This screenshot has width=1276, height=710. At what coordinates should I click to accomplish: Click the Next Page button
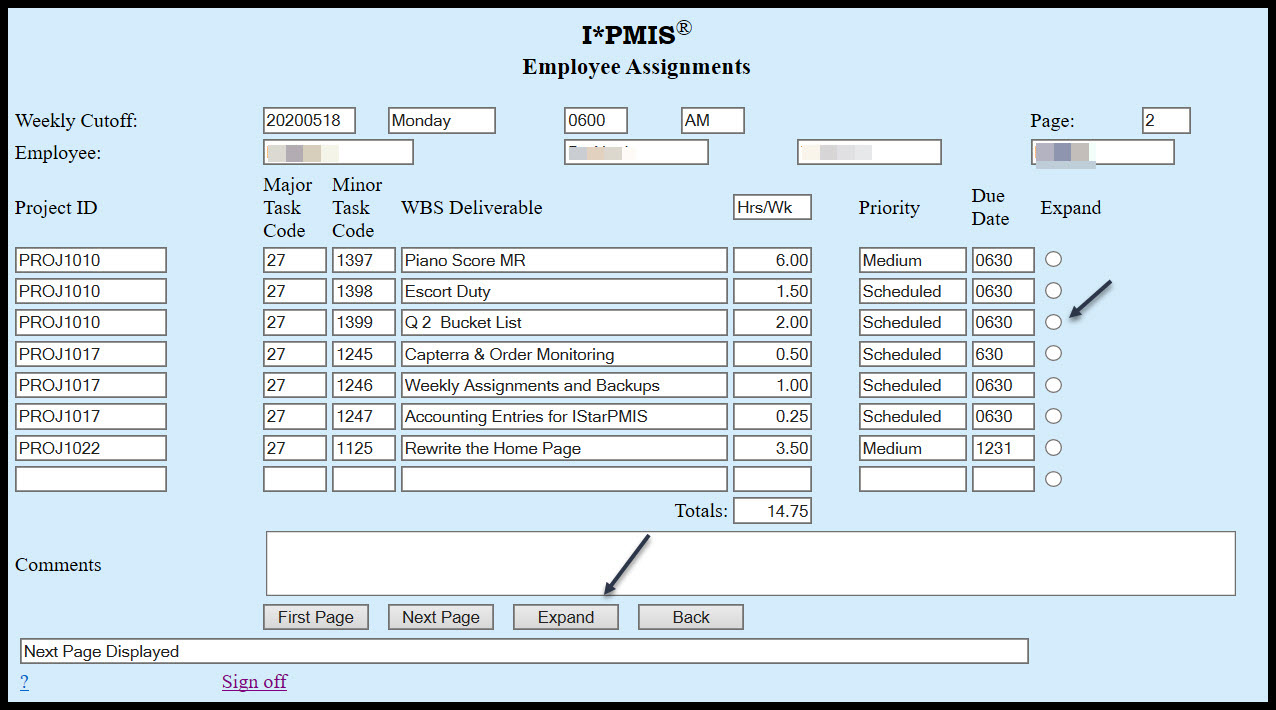pyautogui.click(x=440, y=616)
